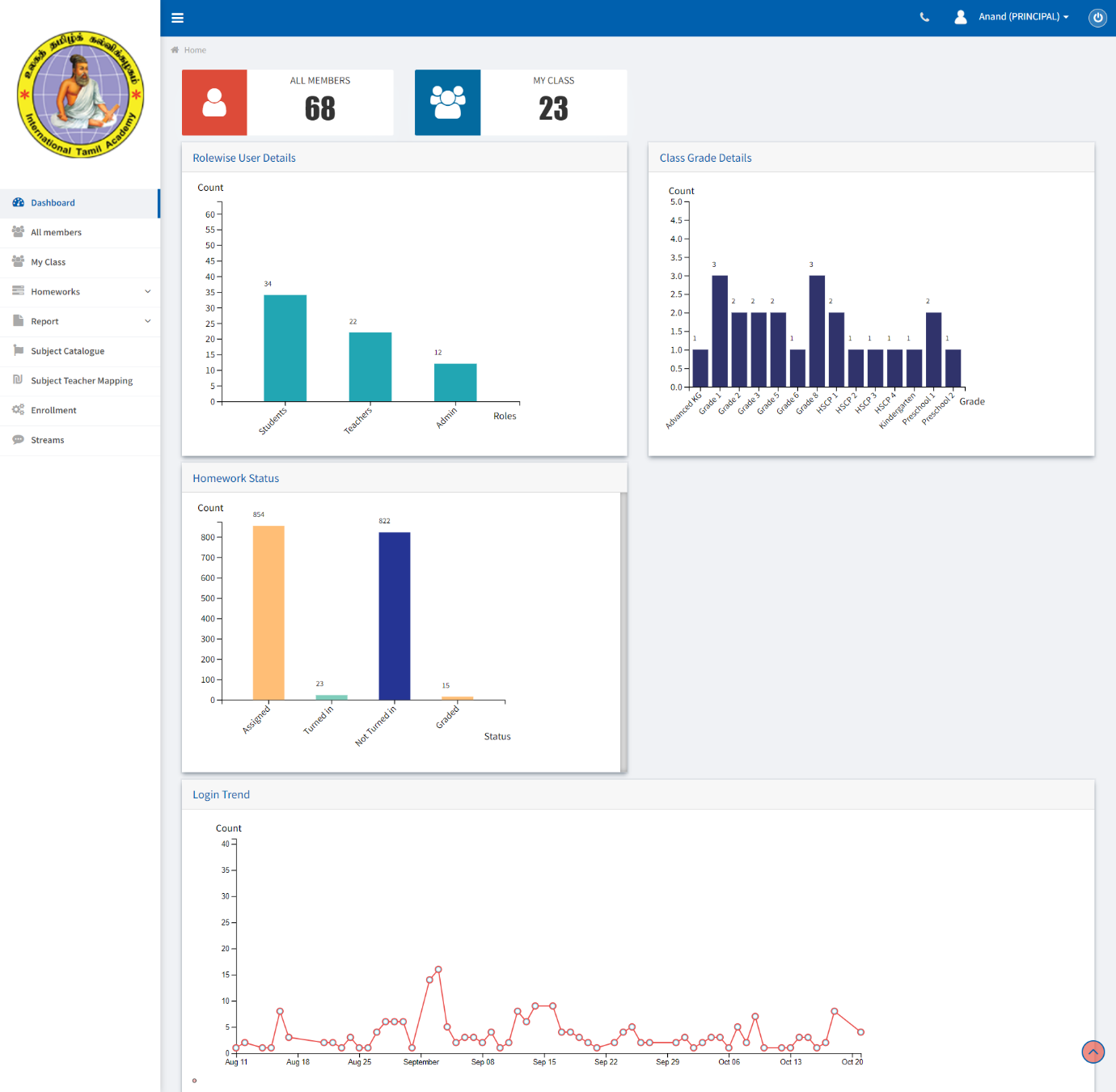Image resolution: width=1116 pixels, height=1092 pixels.
Task: Toggle the hamburger sidebar menu
Action: 178,18
